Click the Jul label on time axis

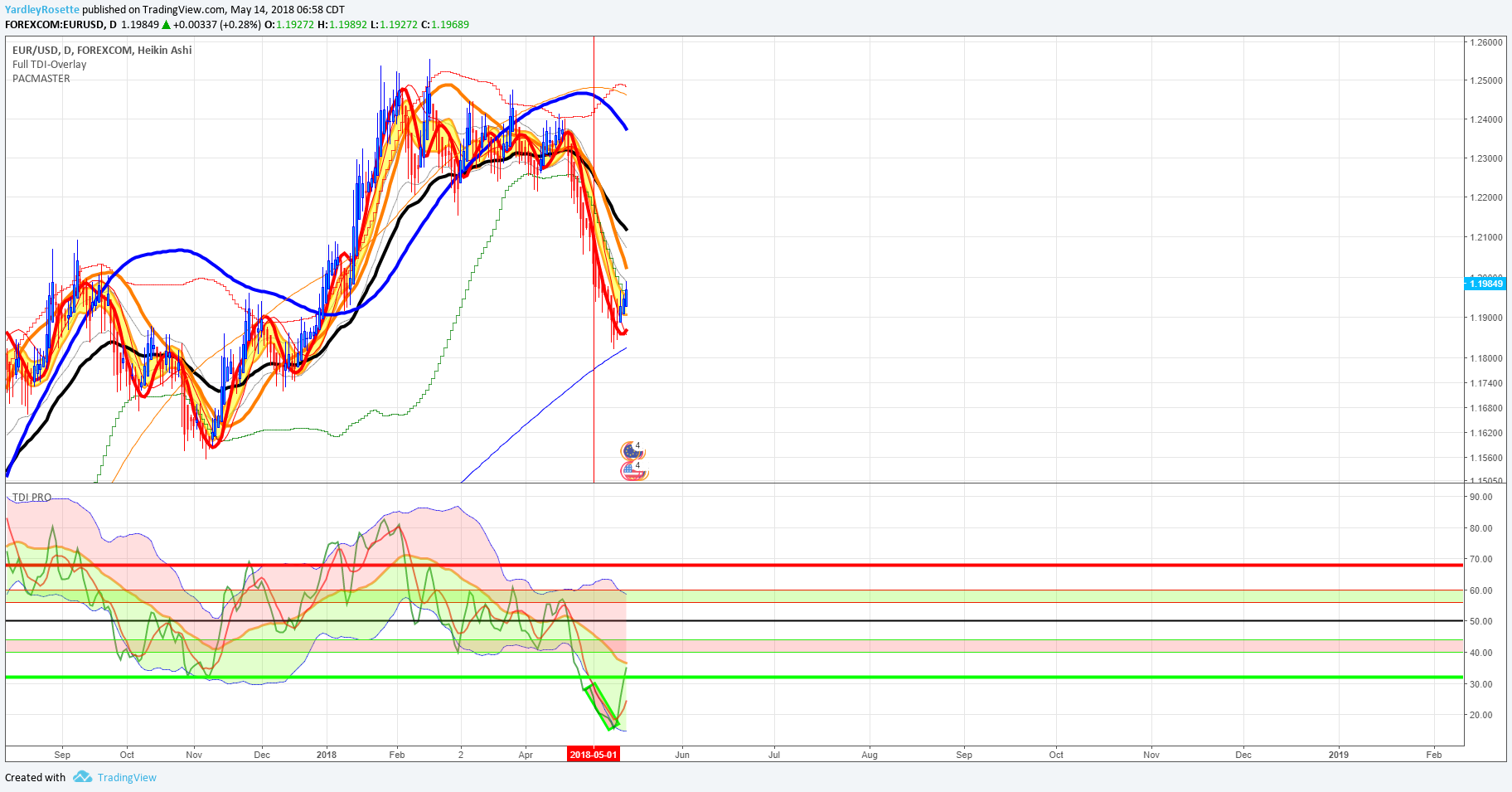(774, 756)
